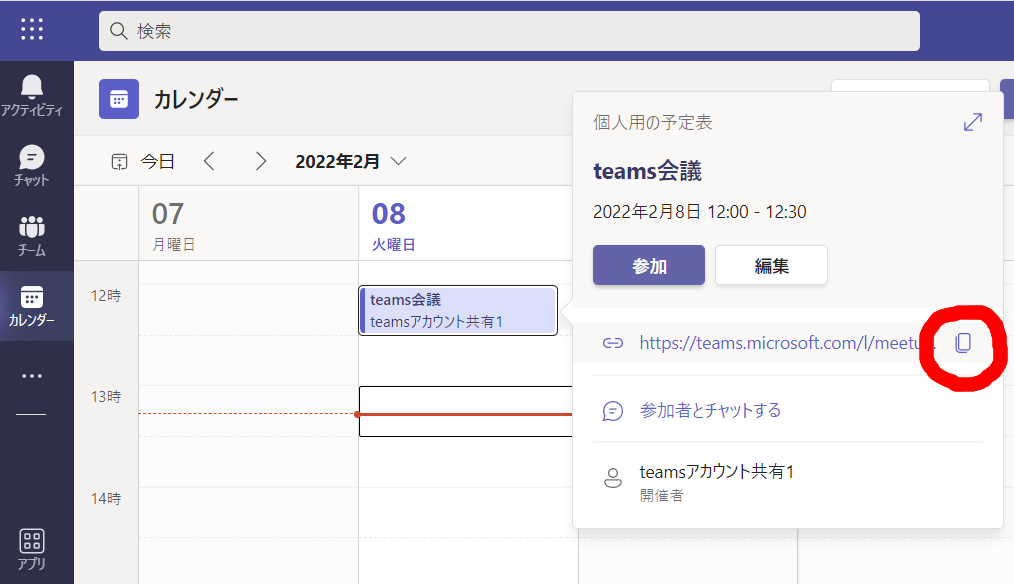Image resolution: width=1014 pixels, height=584 pixels.
Task: Expand the meeting details popup
Action: click(973, 122)
